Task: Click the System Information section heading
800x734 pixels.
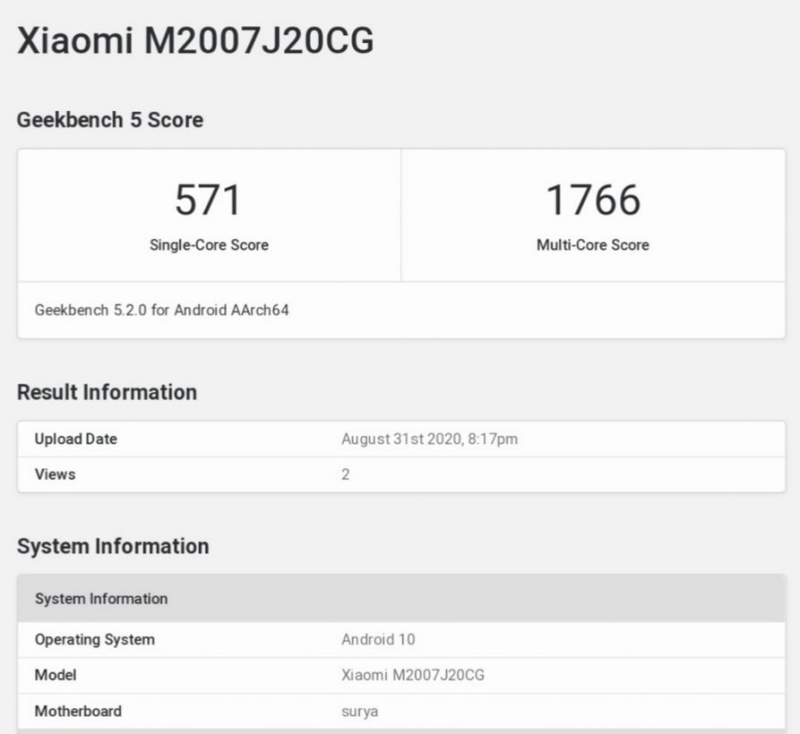Action: [114, 547]
